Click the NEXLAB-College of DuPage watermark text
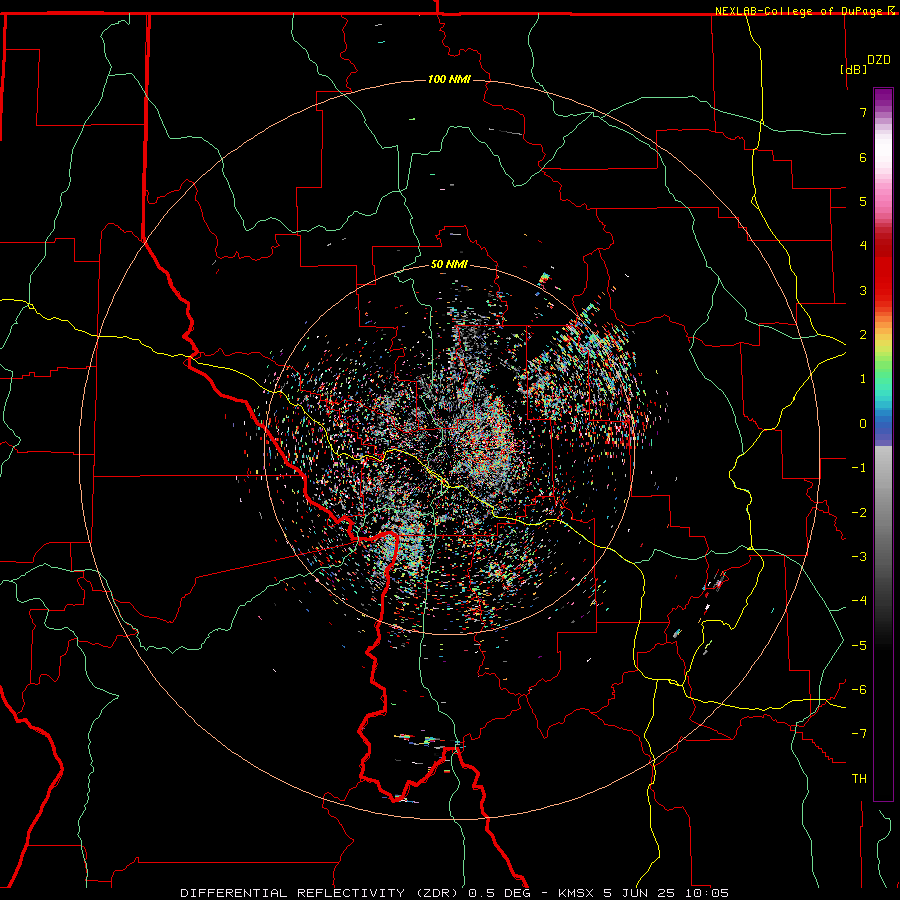900x900 pixels. point(801,11)
